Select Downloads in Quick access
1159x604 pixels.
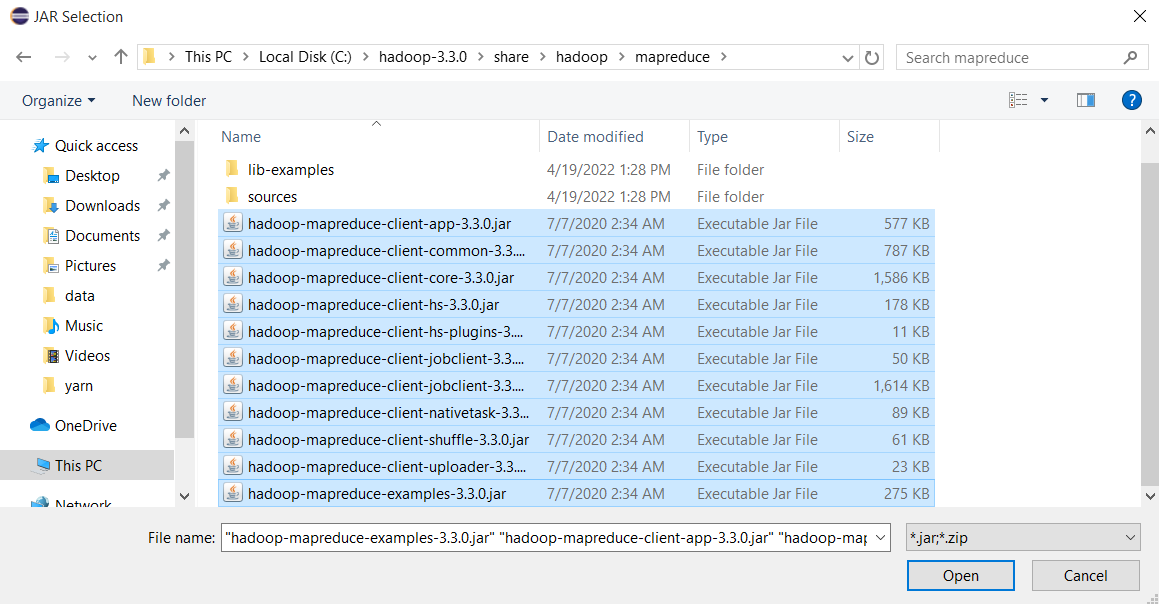pyautogui.click(x=102, y=205)
